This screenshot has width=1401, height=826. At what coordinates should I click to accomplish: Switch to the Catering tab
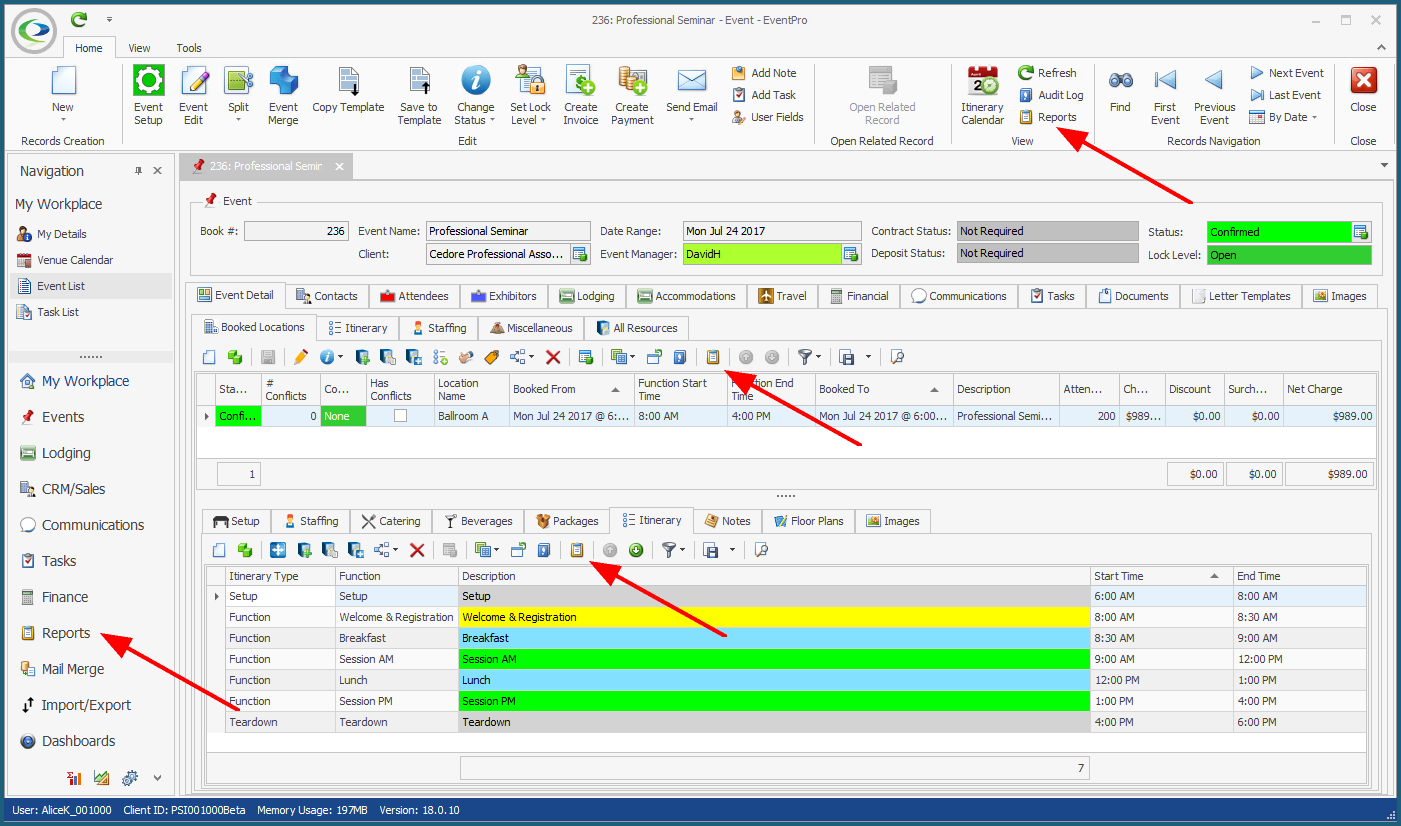coord(391,521)
